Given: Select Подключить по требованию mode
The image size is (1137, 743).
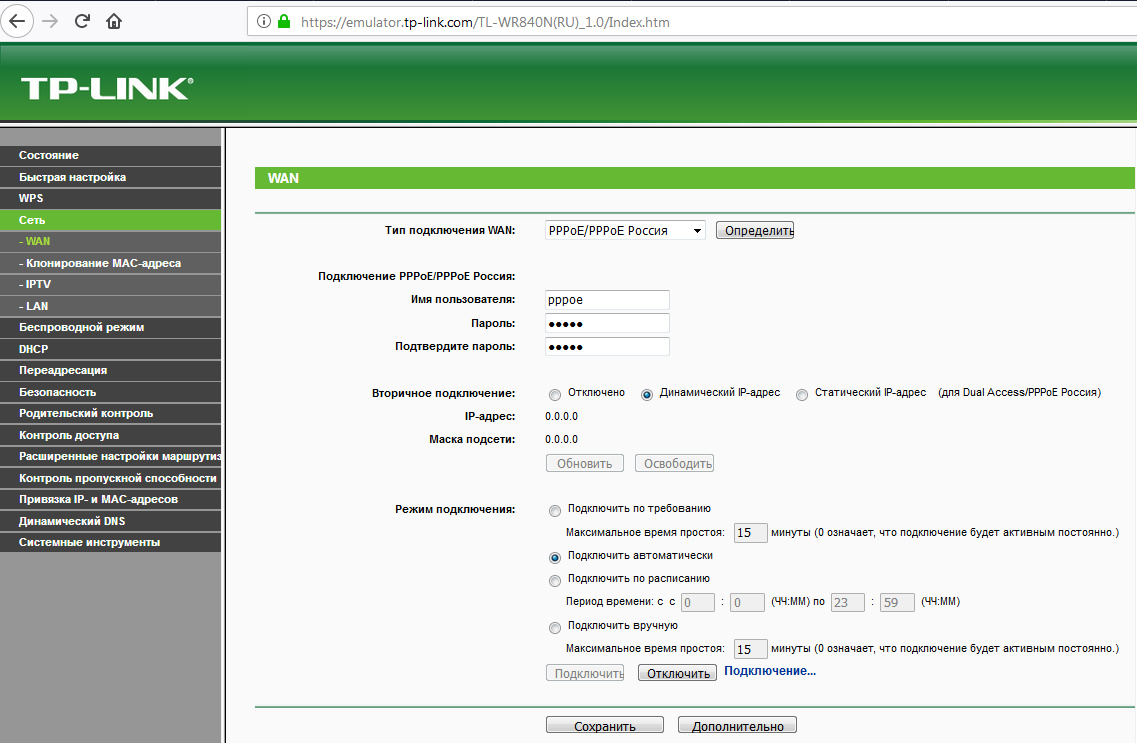Looking at the screenshot, I should 555,511.
